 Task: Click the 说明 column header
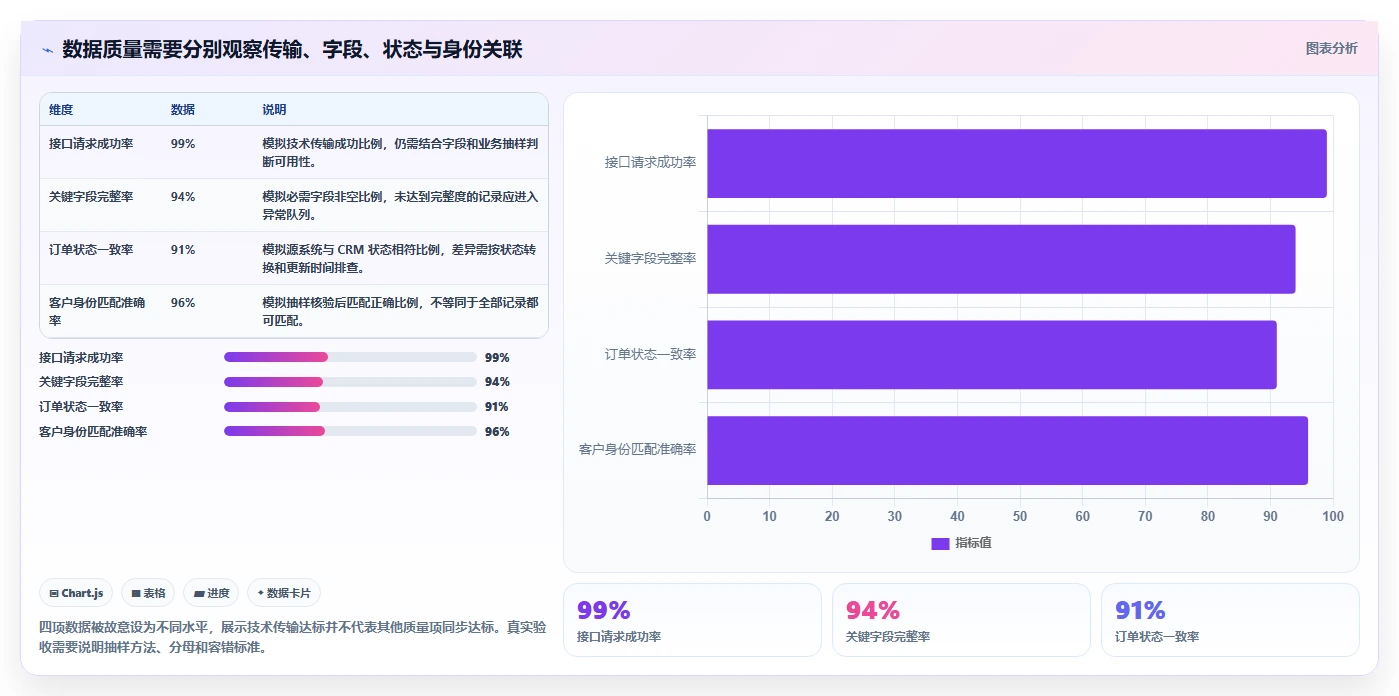click(274, 109)
